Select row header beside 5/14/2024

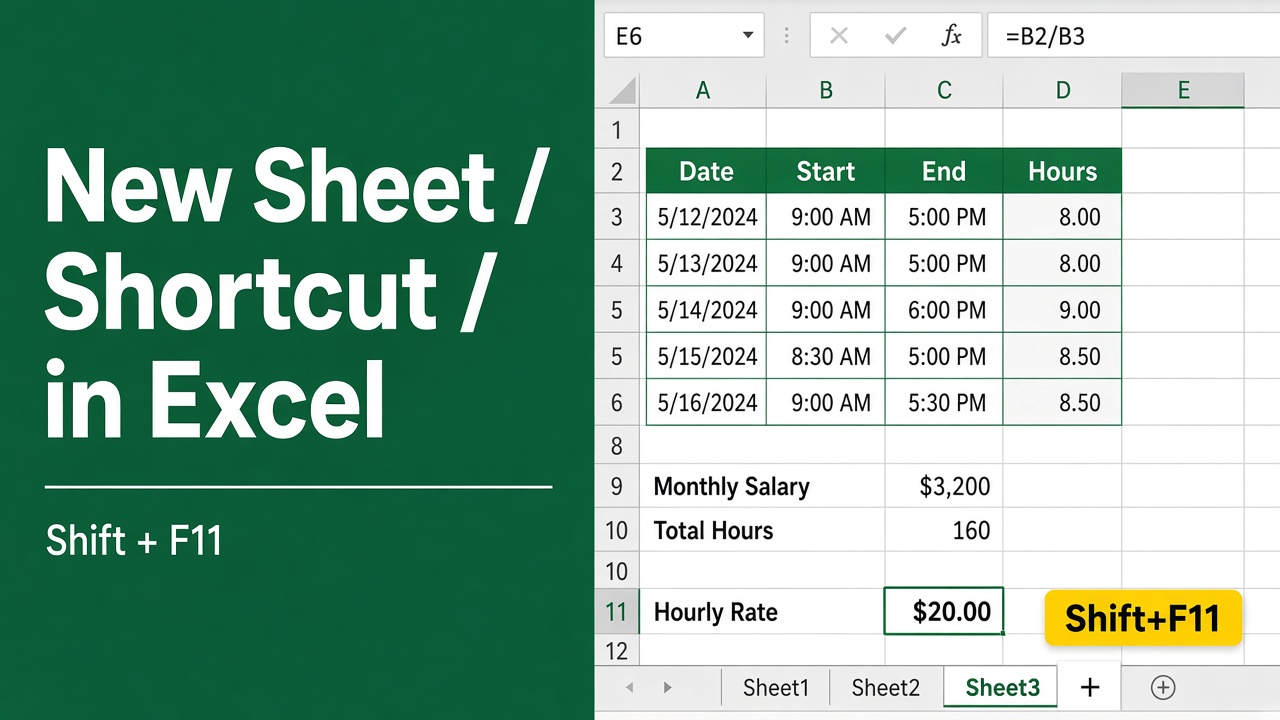coord(617,310)
